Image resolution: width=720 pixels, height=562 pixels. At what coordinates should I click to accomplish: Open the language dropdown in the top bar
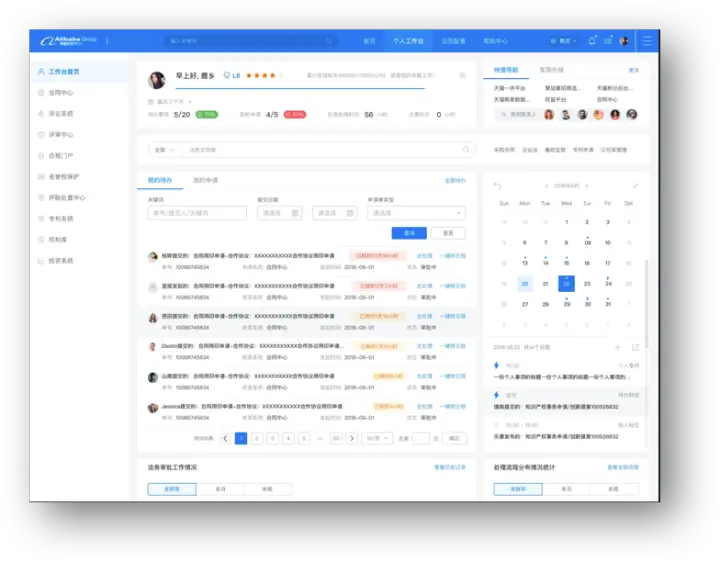pos(563,41)
